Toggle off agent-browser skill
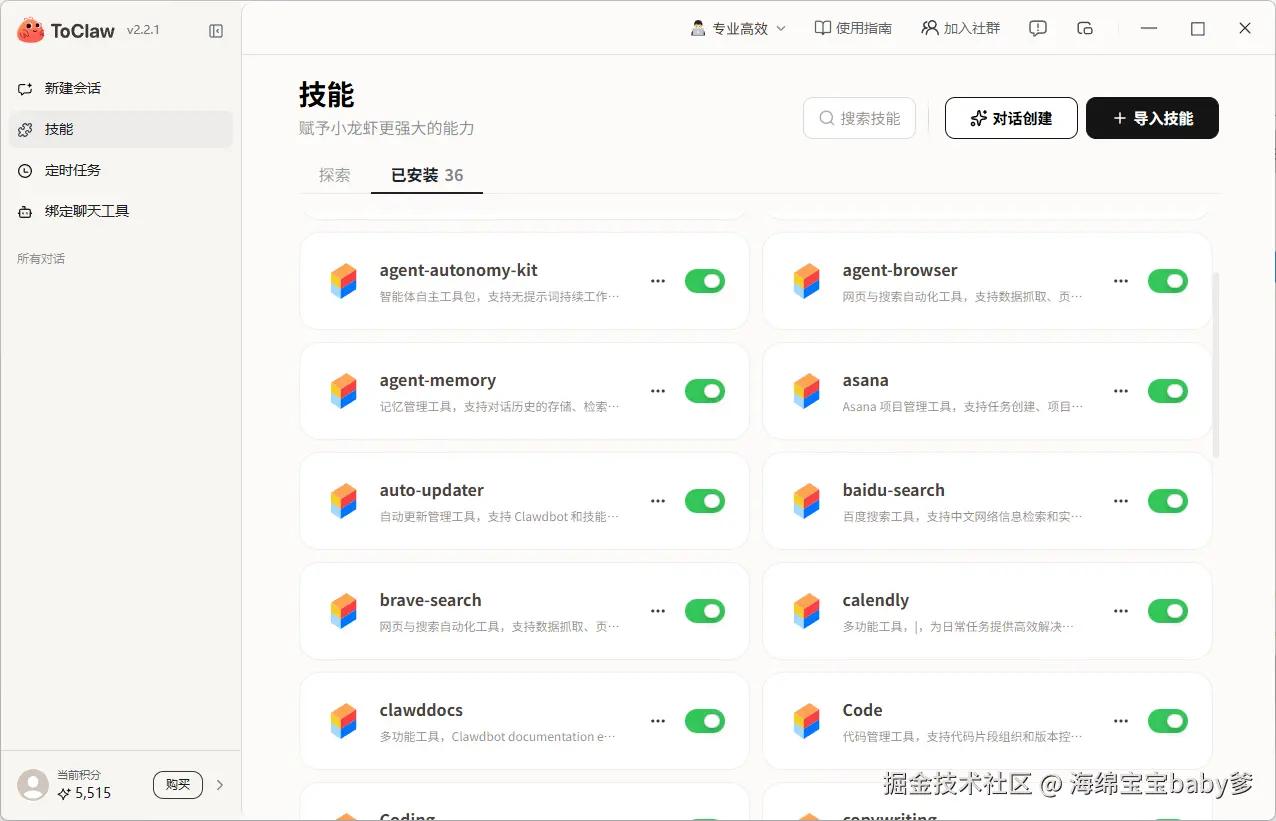1276x821 pixels. click(1168, 281)
